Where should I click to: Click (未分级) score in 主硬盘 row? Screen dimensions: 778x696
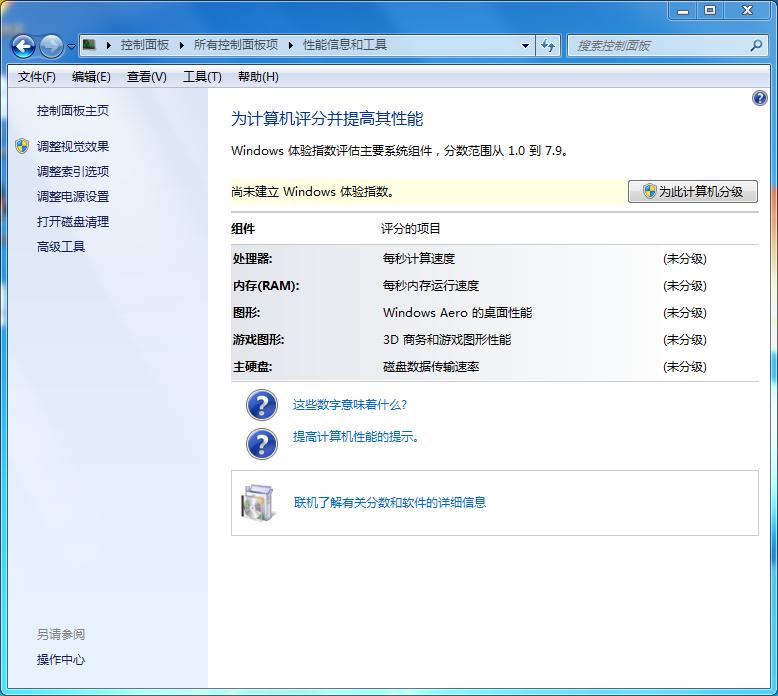[685, 367]
